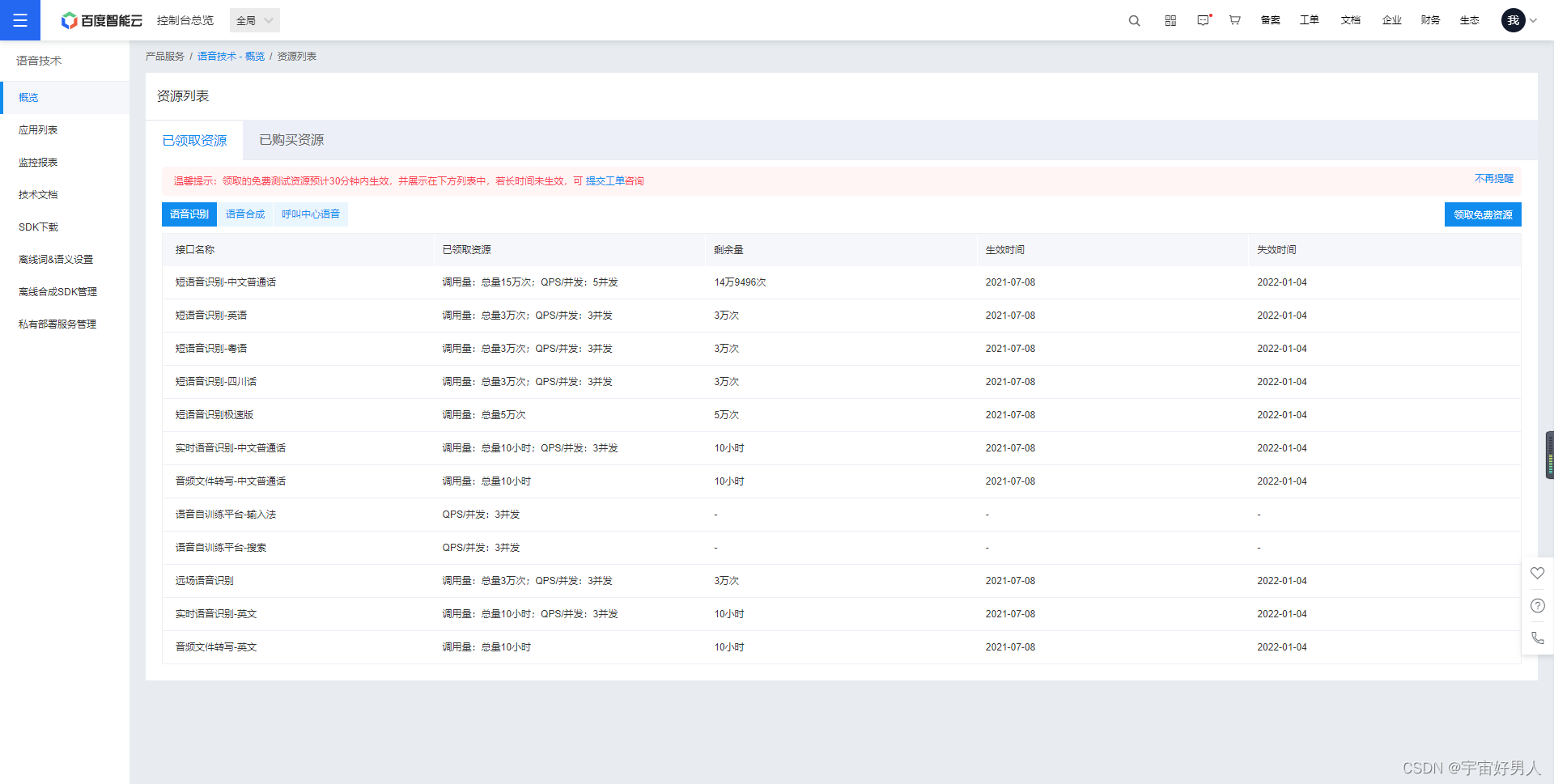Click the 短语音识别-粤语 row name
The image size is (1554, 784).
tap(211, 349)
